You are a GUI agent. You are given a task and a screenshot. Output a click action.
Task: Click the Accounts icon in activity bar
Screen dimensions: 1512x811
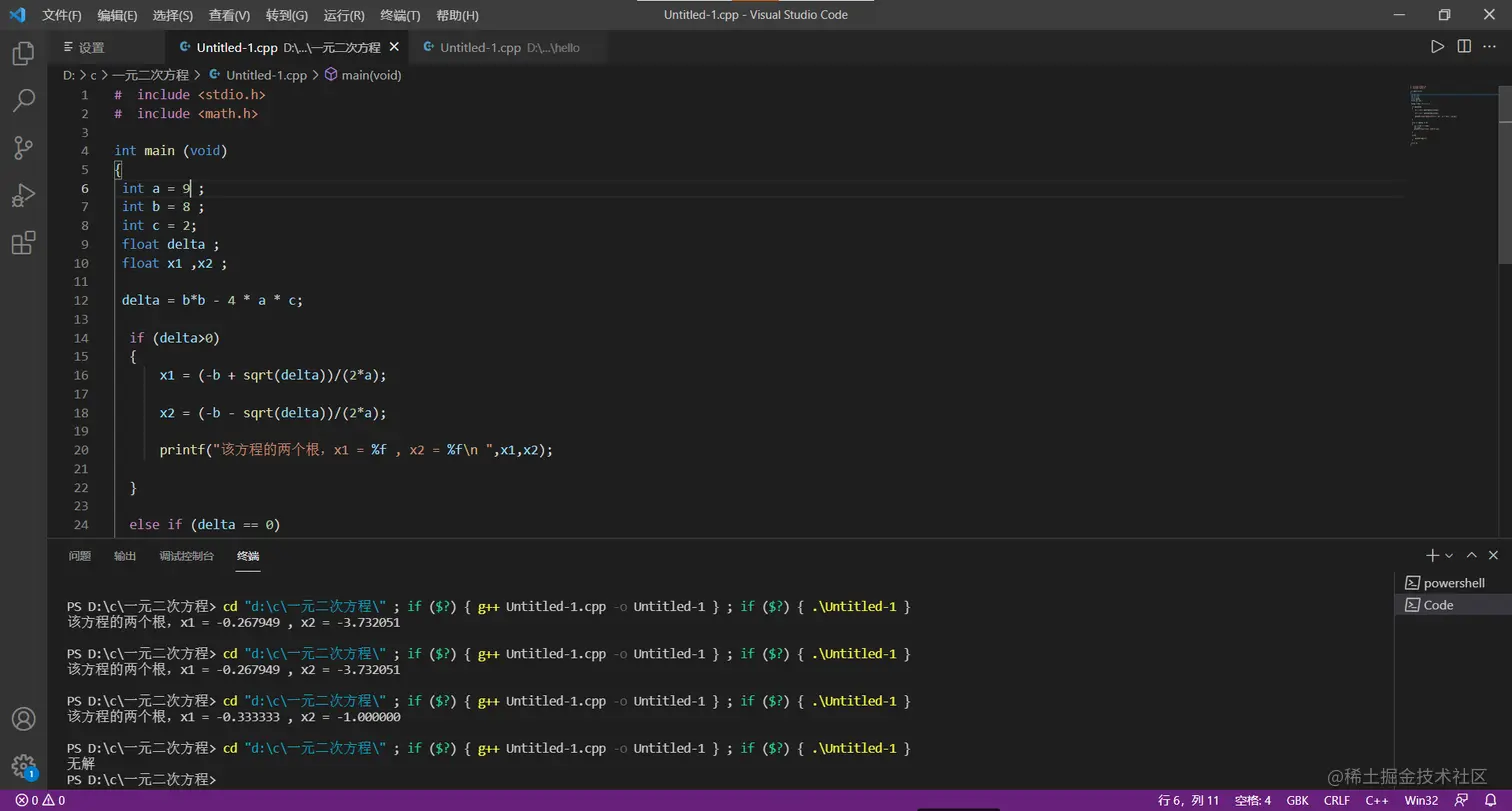click(x=23, y=719)
